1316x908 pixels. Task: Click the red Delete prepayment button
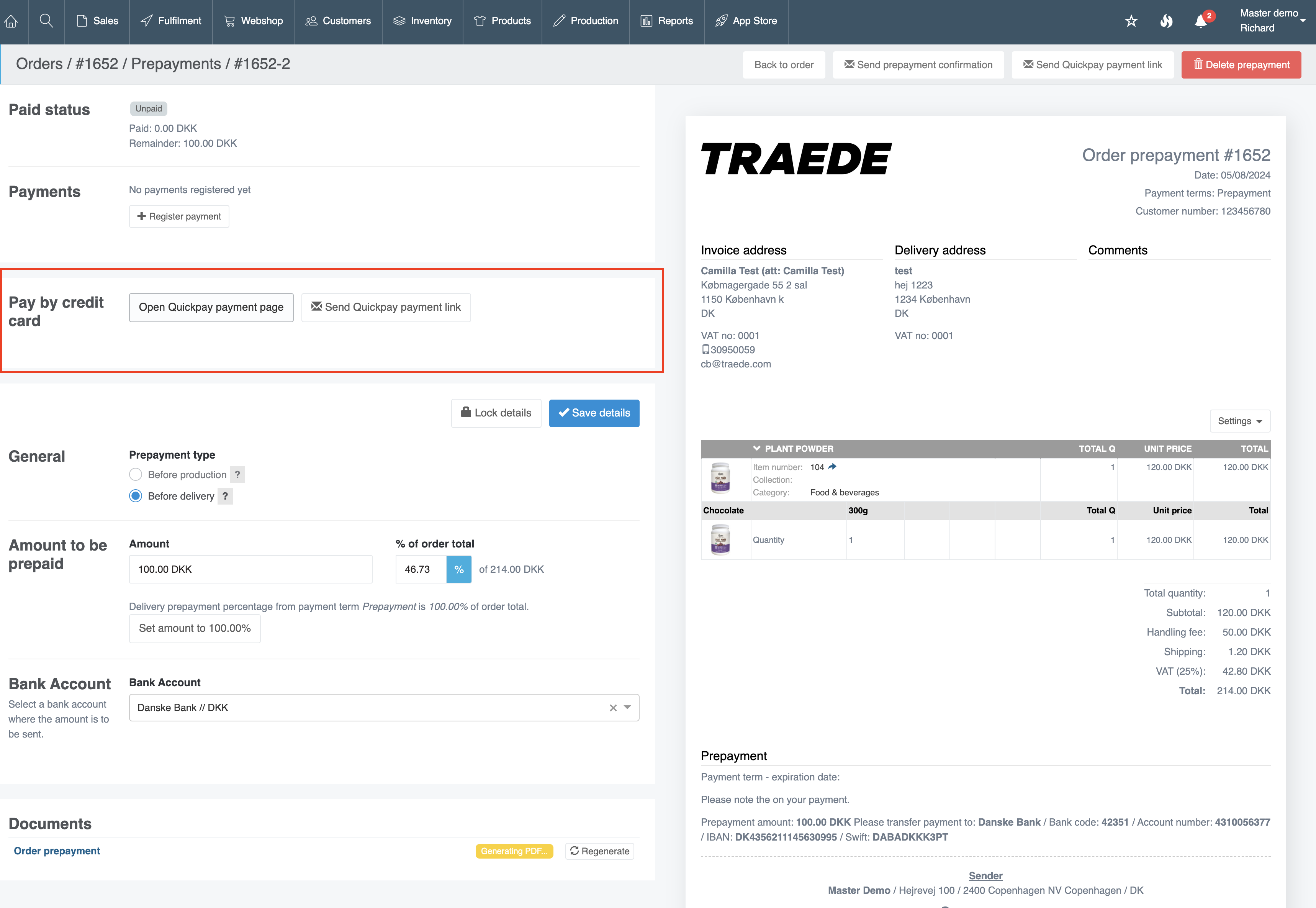(x=1241, y=65)
